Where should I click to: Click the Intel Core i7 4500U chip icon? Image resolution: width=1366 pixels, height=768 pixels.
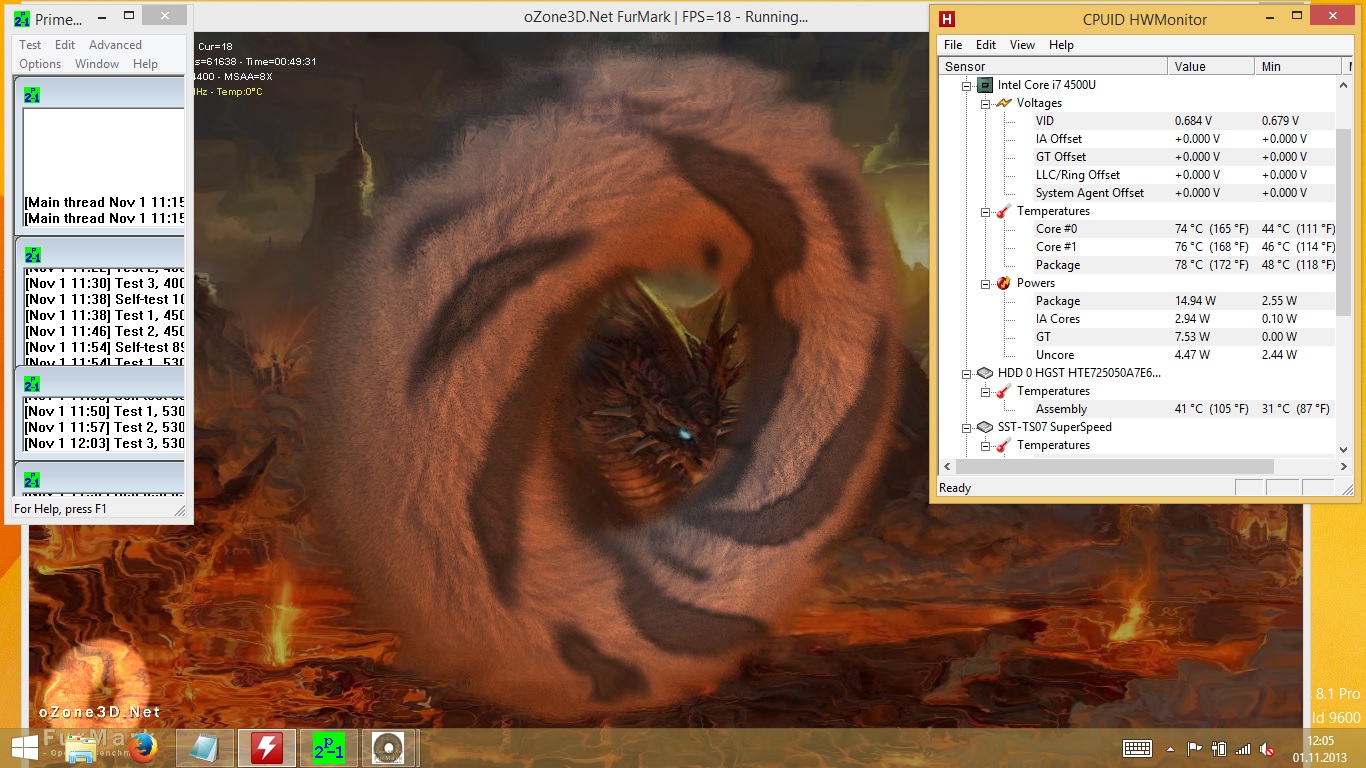985,85
